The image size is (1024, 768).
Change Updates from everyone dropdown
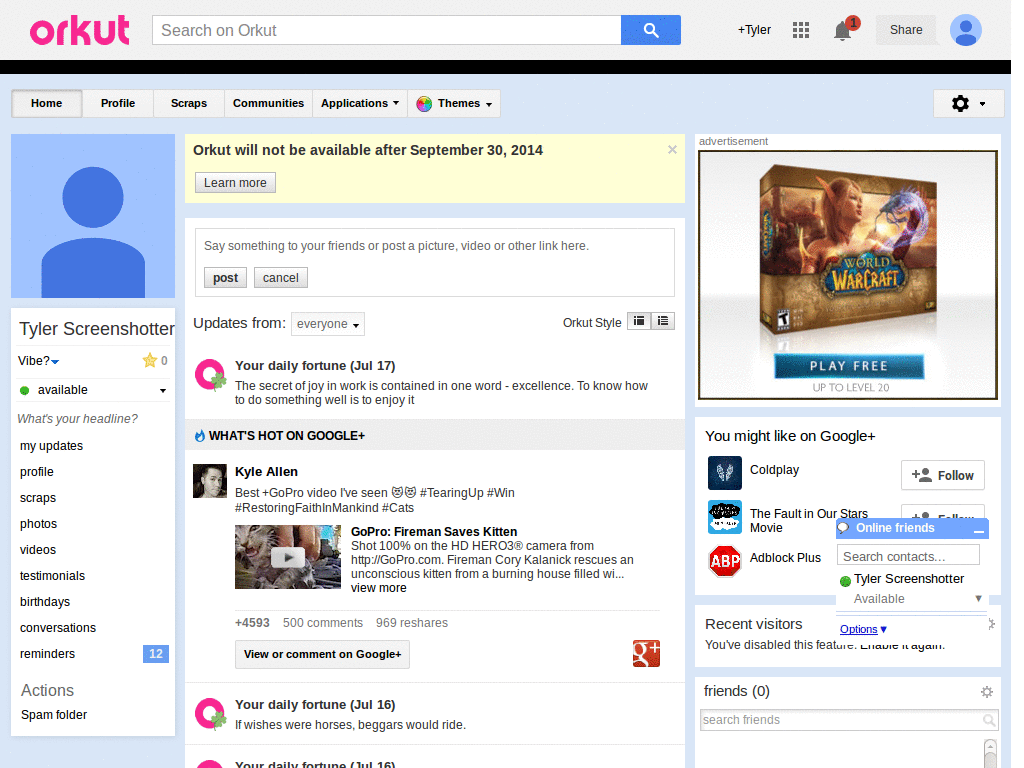[x=327, y=324]
